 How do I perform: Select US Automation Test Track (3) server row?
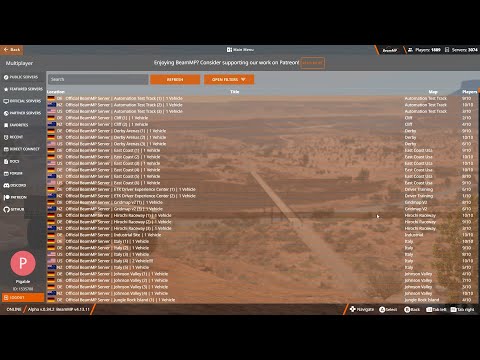(262, 111)
